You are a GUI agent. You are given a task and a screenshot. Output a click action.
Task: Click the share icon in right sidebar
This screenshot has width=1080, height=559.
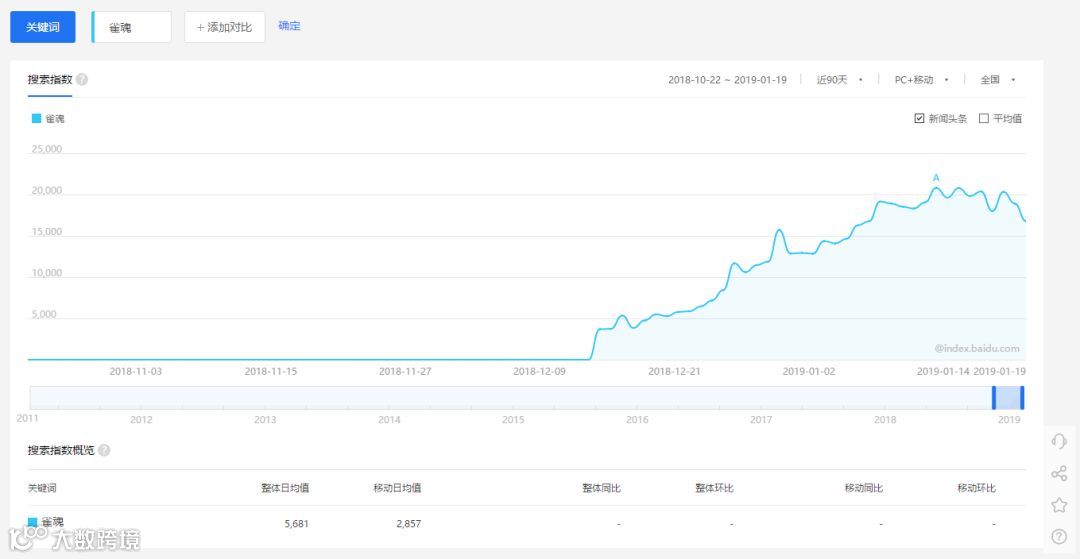1059,473
